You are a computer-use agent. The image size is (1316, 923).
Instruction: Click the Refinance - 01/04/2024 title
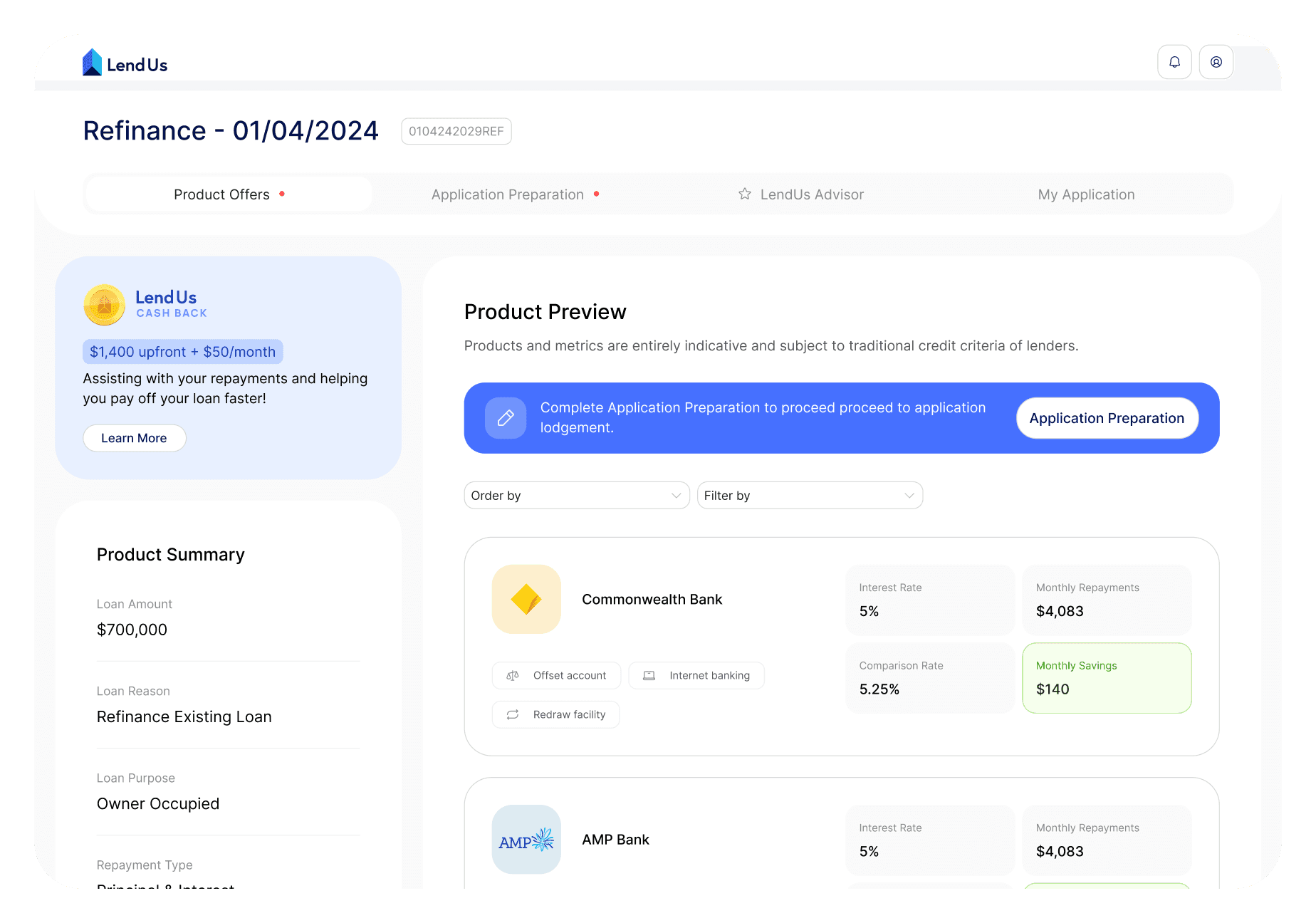pos(231,131)
